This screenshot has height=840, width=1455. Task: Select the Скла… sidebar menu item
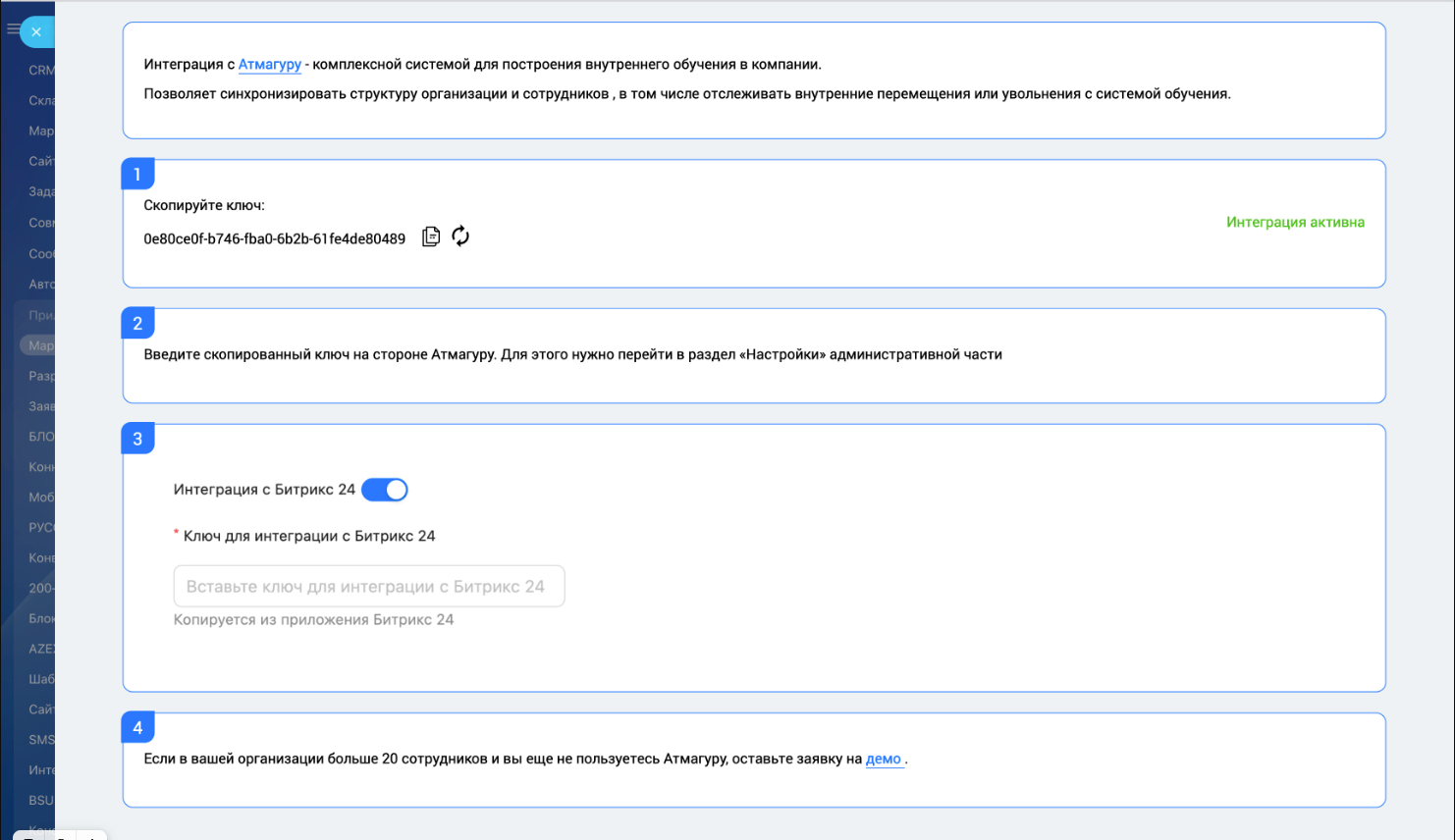41,101
